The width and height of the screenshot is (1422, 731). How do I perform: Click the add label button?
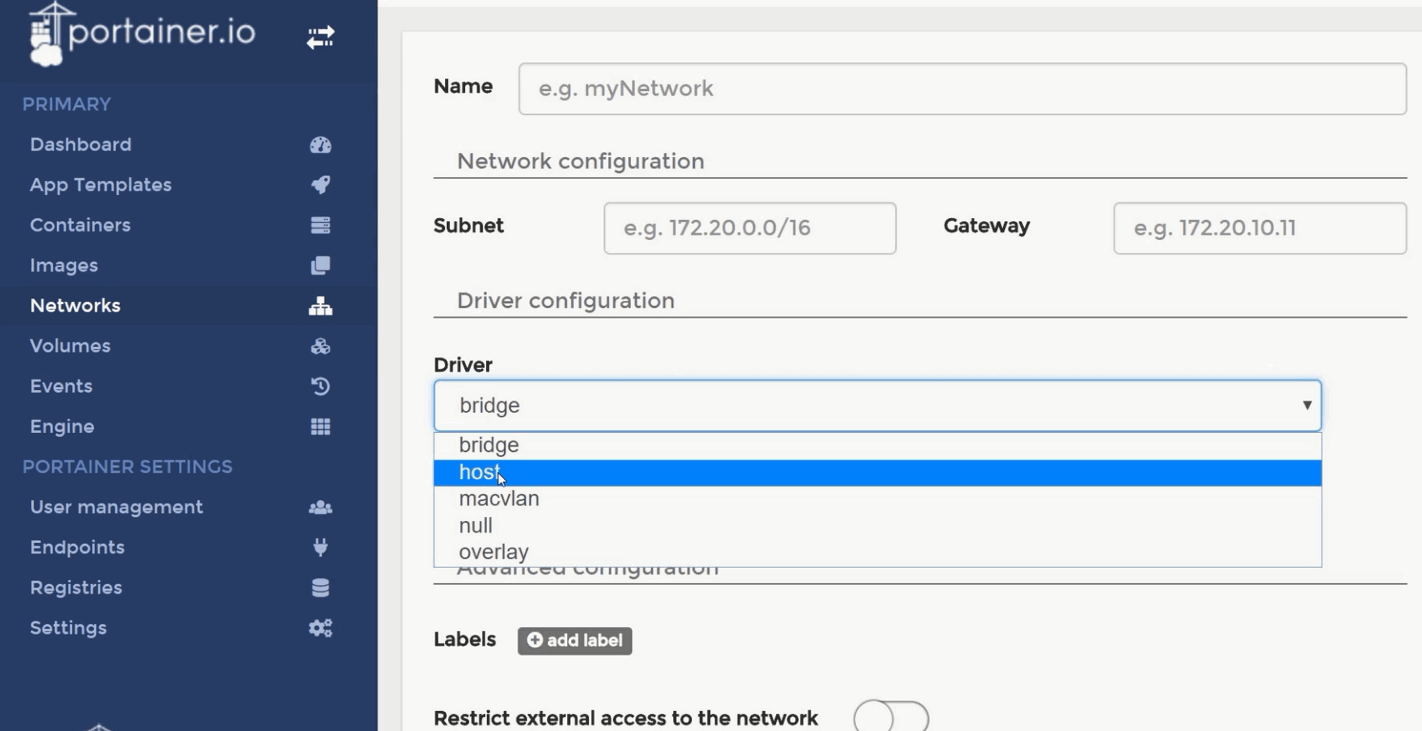574,641
